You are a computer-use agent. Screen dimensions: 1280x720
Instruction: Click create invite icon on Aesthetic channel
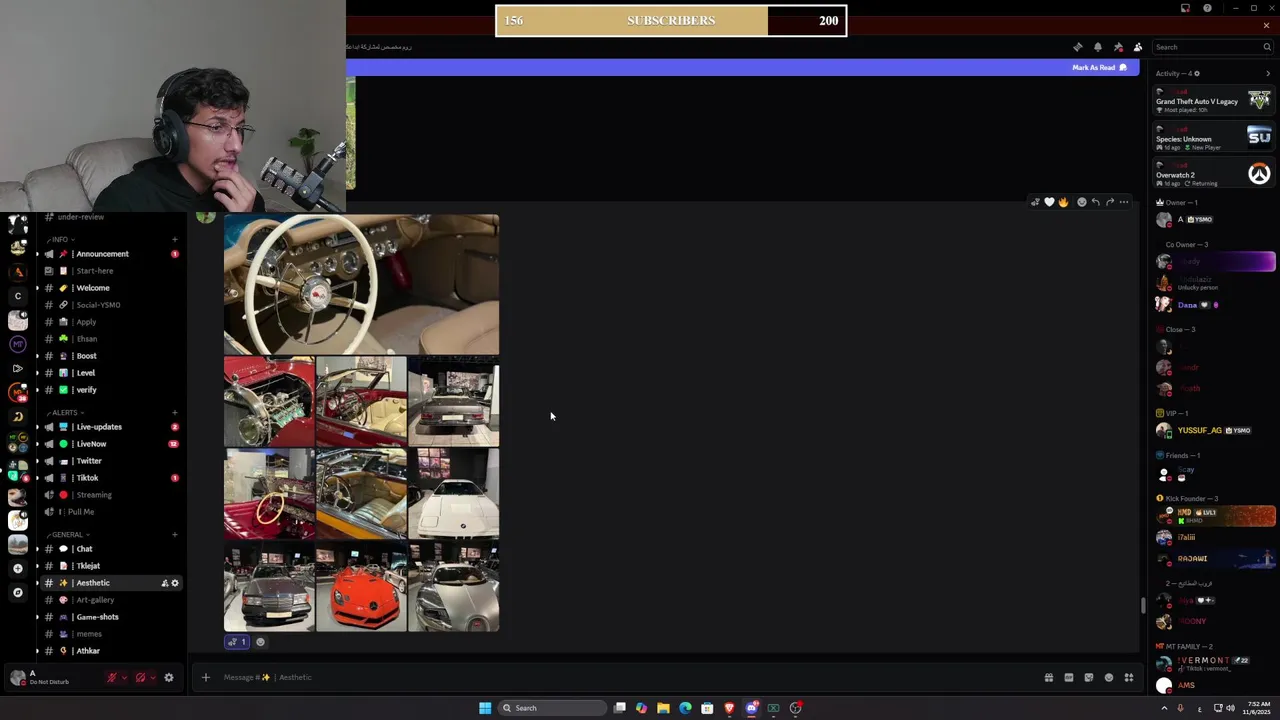[x=164, y=583]
